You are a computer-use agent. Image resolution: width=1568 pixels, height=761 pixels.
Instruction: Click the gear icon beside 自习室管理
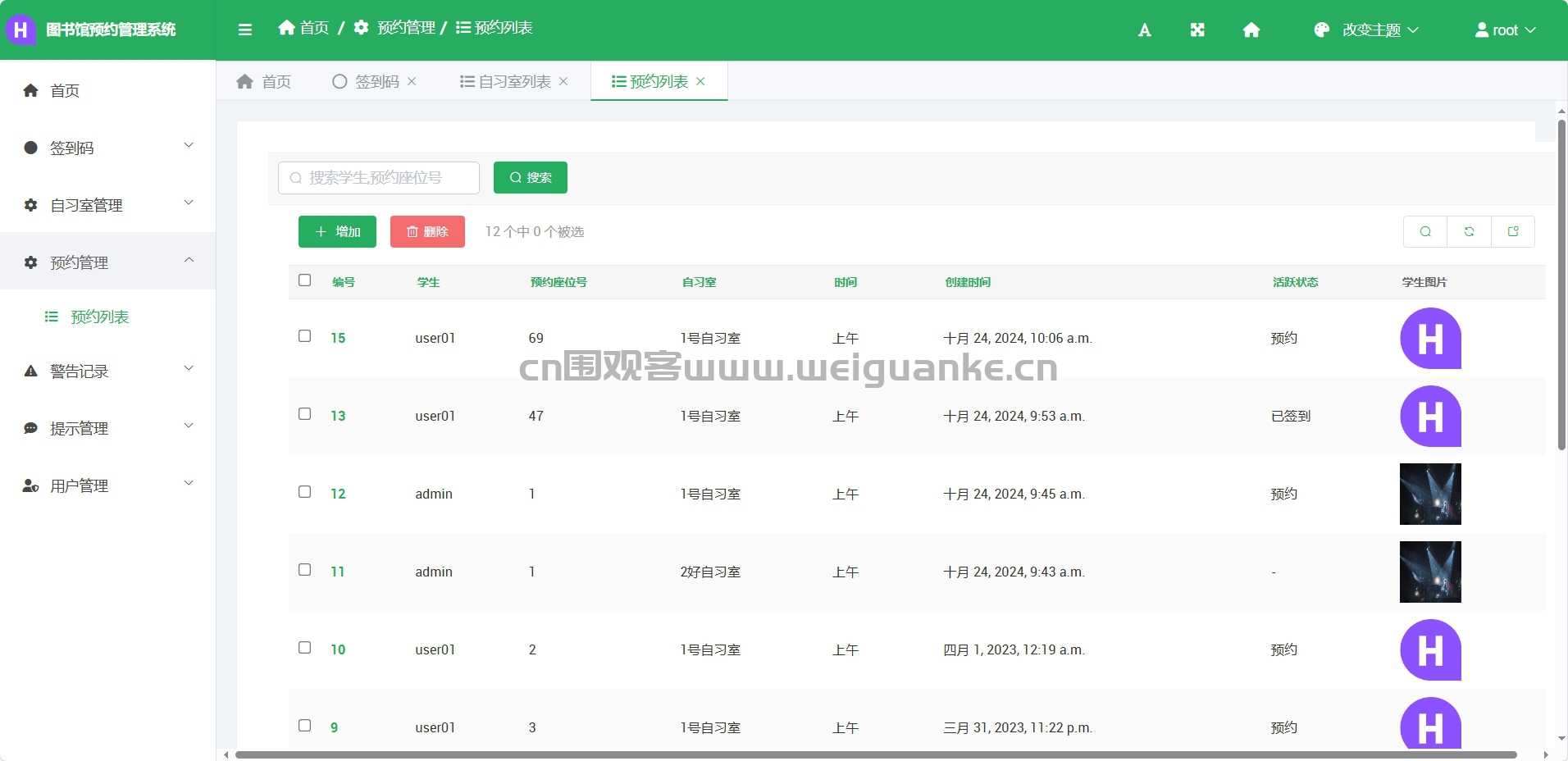pos(31,205)
